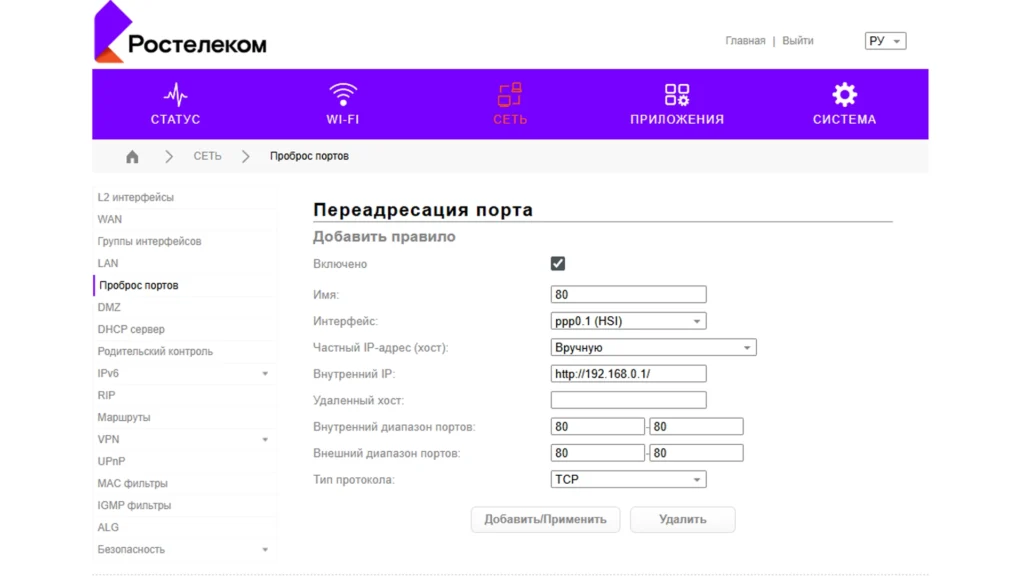The width and height of the screenshot is (1024, 576).
Task: Open RIP in sidebar
Action: point(106,395)
